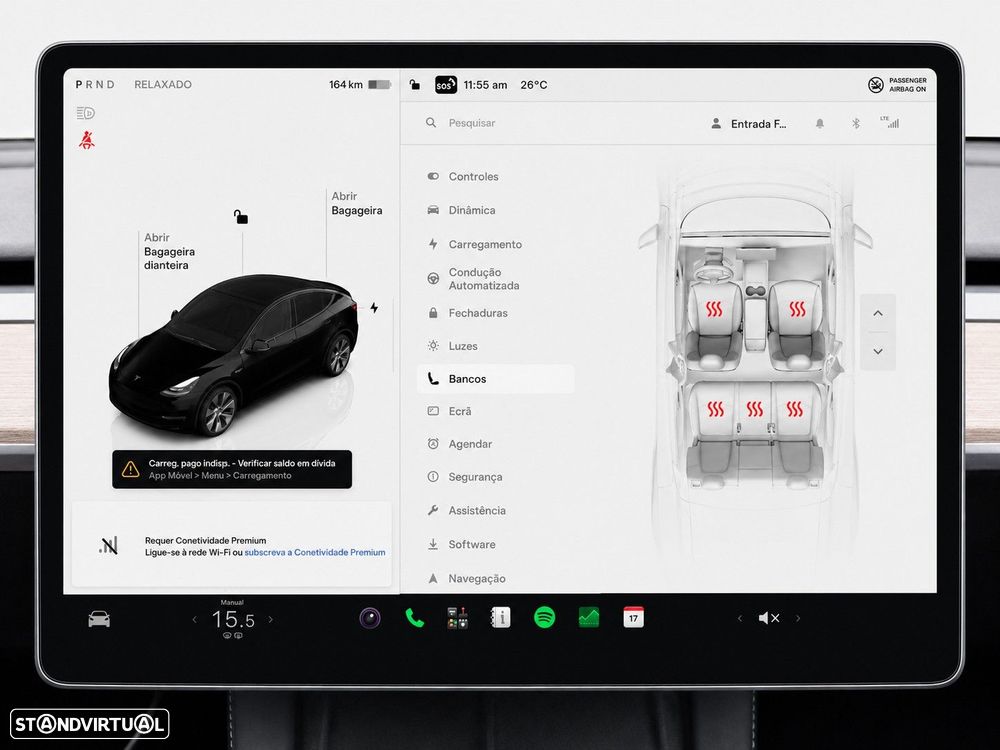Viewport: 1000px width, 750px height.
Task: Launch the Spotify app
Action: pos(544,617)
